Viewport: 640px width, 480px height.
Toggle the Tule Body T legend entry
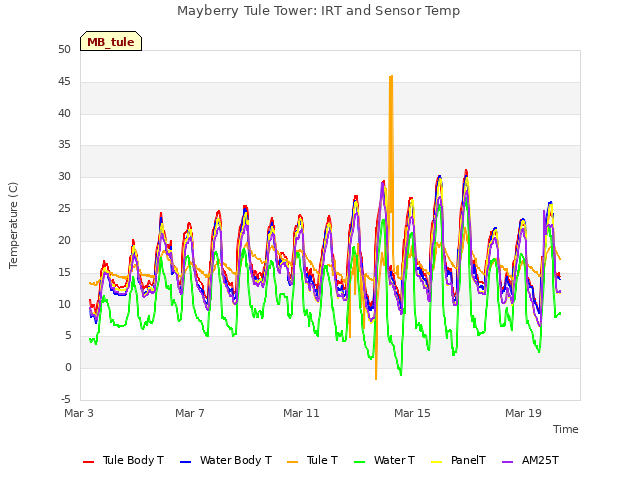click(123, 460)
